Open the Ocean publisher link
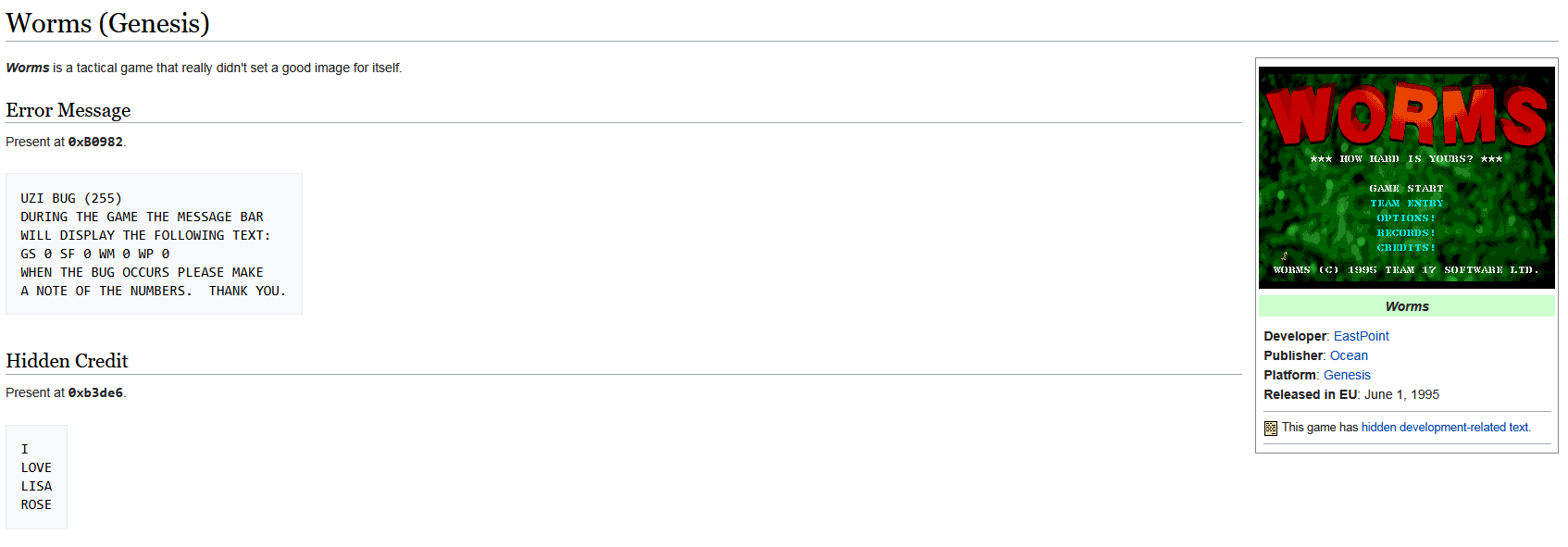This screenshot has width=1568, height=547. tap(1349, 355)
